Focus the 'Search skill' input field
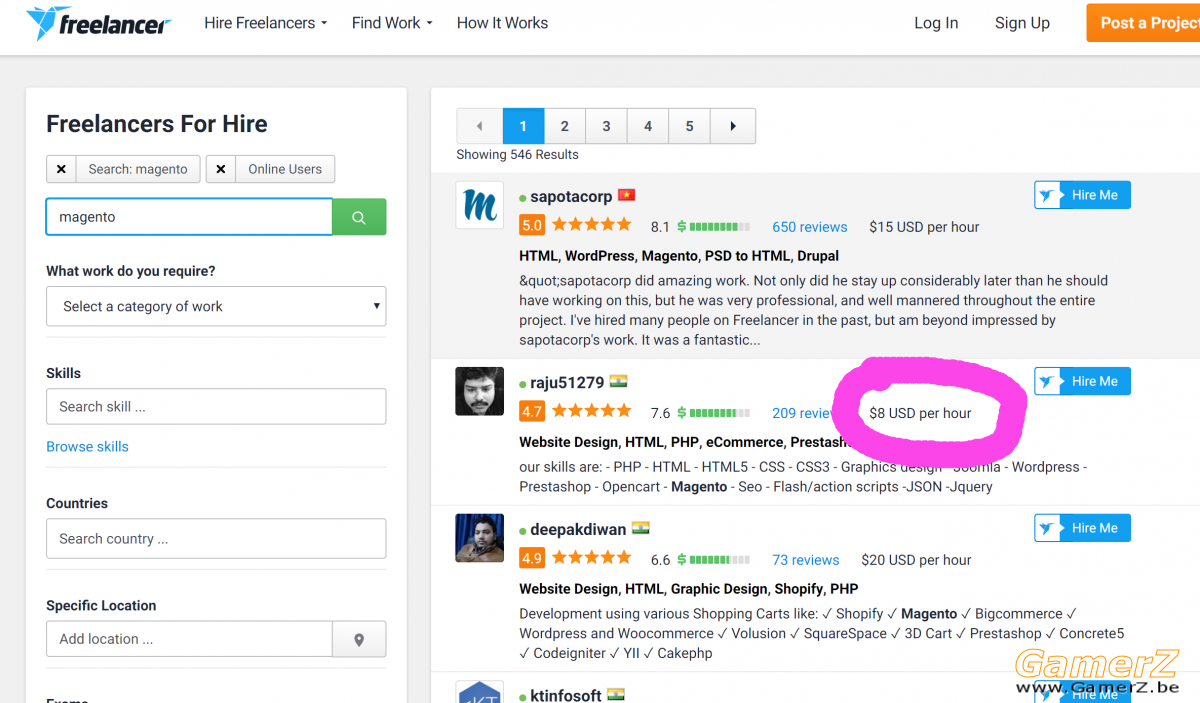1200x703 pixels. (216, 407)
